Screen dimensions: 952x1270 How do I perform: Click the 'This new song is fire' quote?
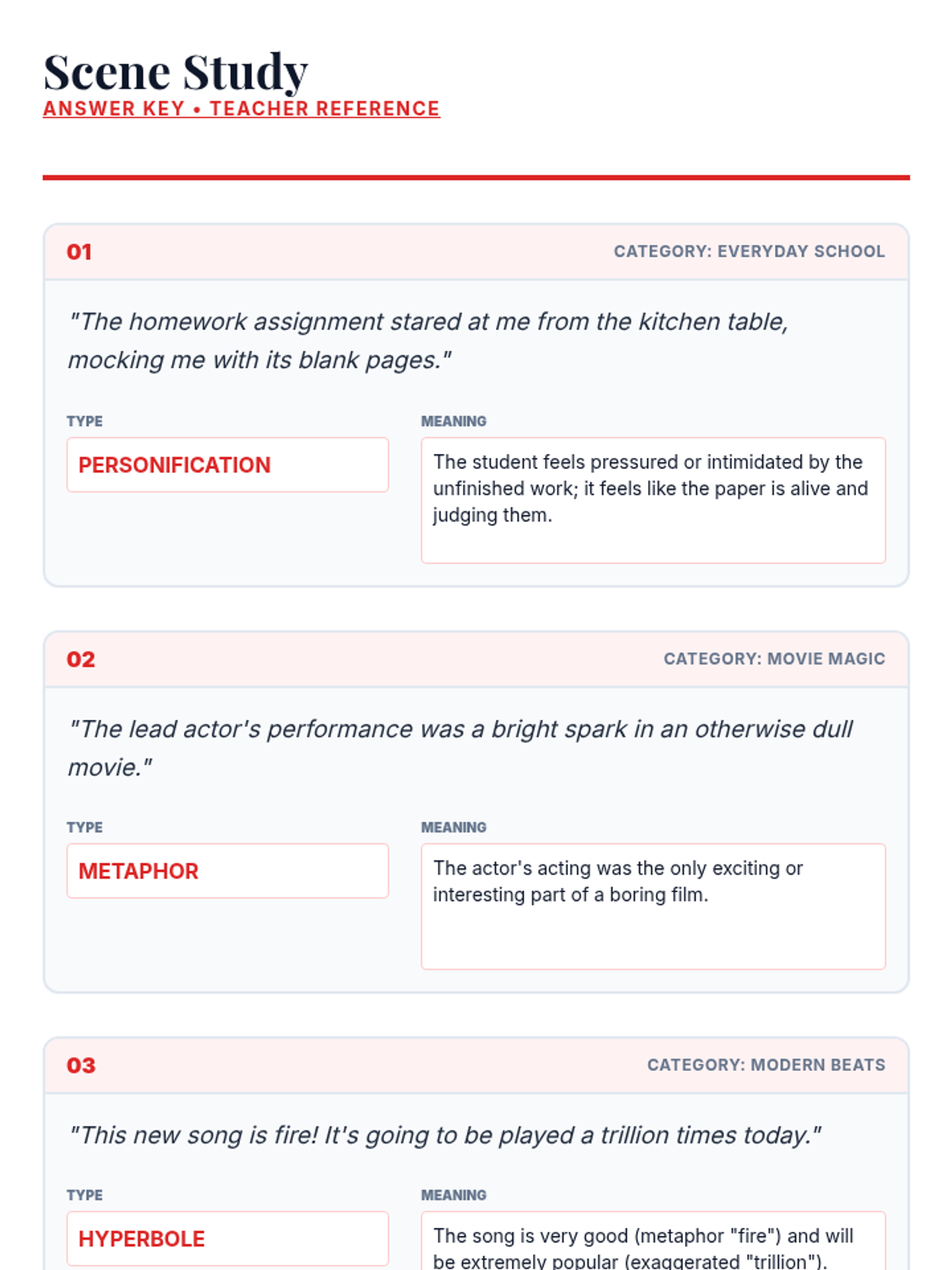[444, 1135]
